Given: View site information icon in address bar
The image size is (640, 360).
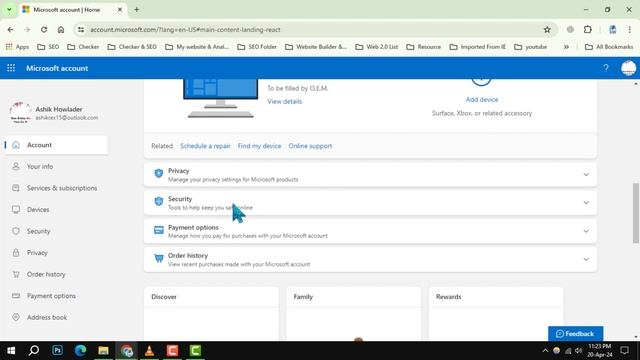Looking at the screenshot, I should (x=81, y=29).
